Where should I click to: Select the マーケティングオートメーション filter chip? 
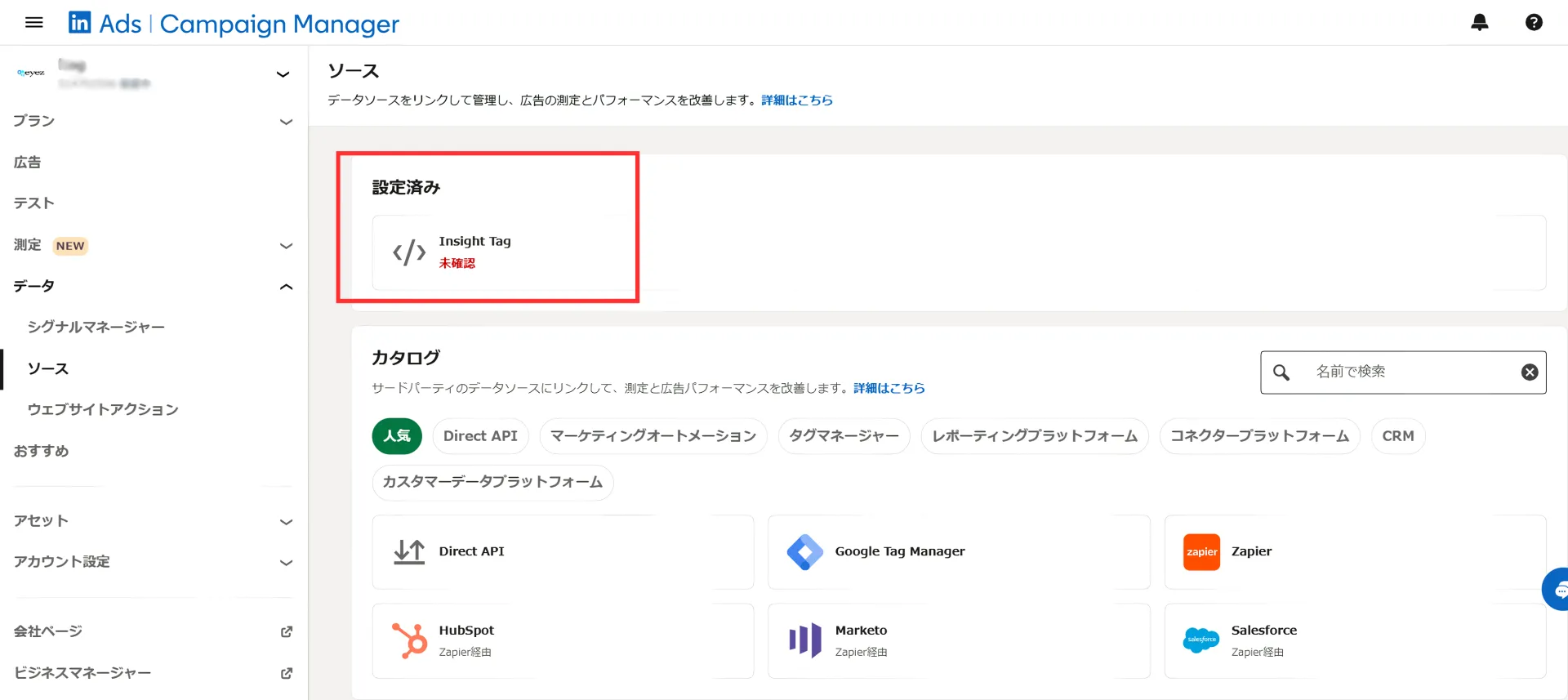[653, 435]
